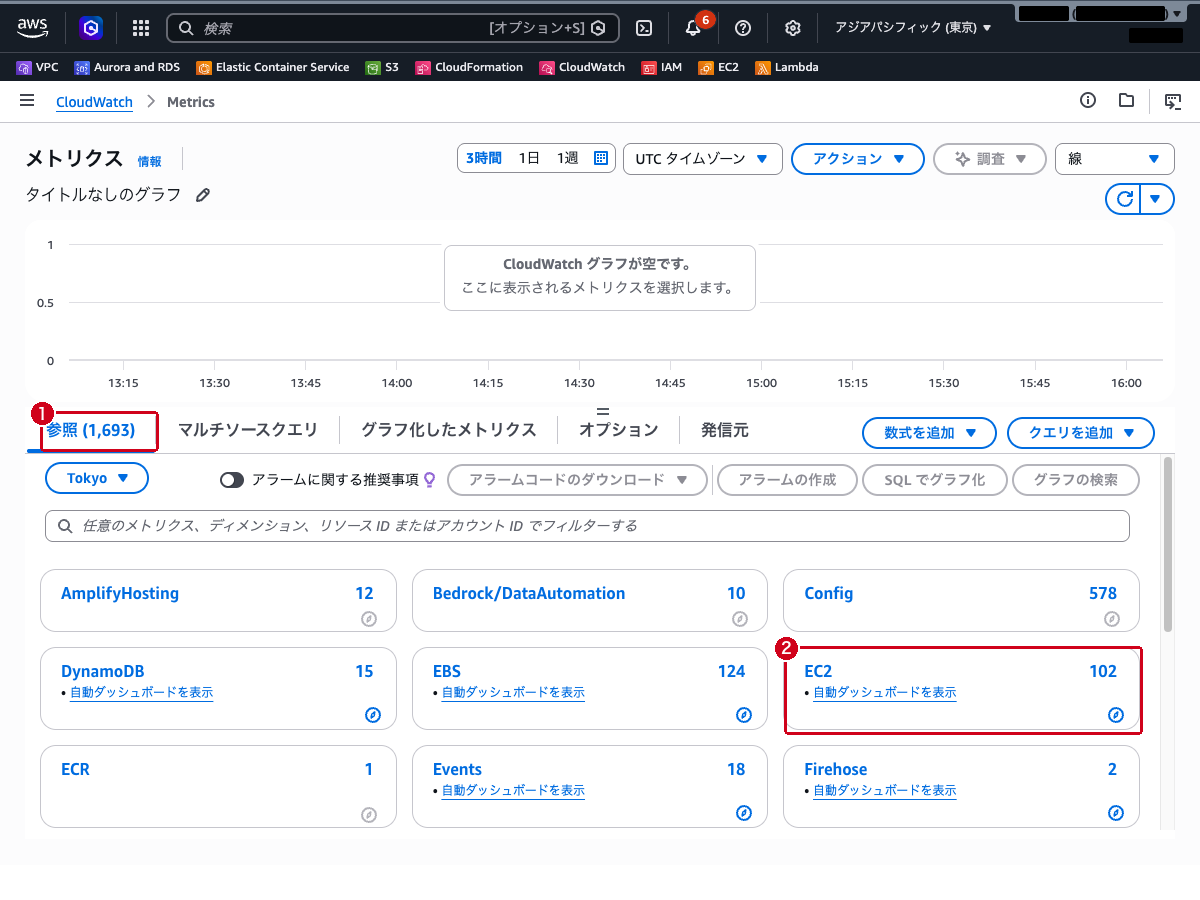Open CloudFormation bookmark shortcut
The image size is (1200, 900).
coord(469,68)
